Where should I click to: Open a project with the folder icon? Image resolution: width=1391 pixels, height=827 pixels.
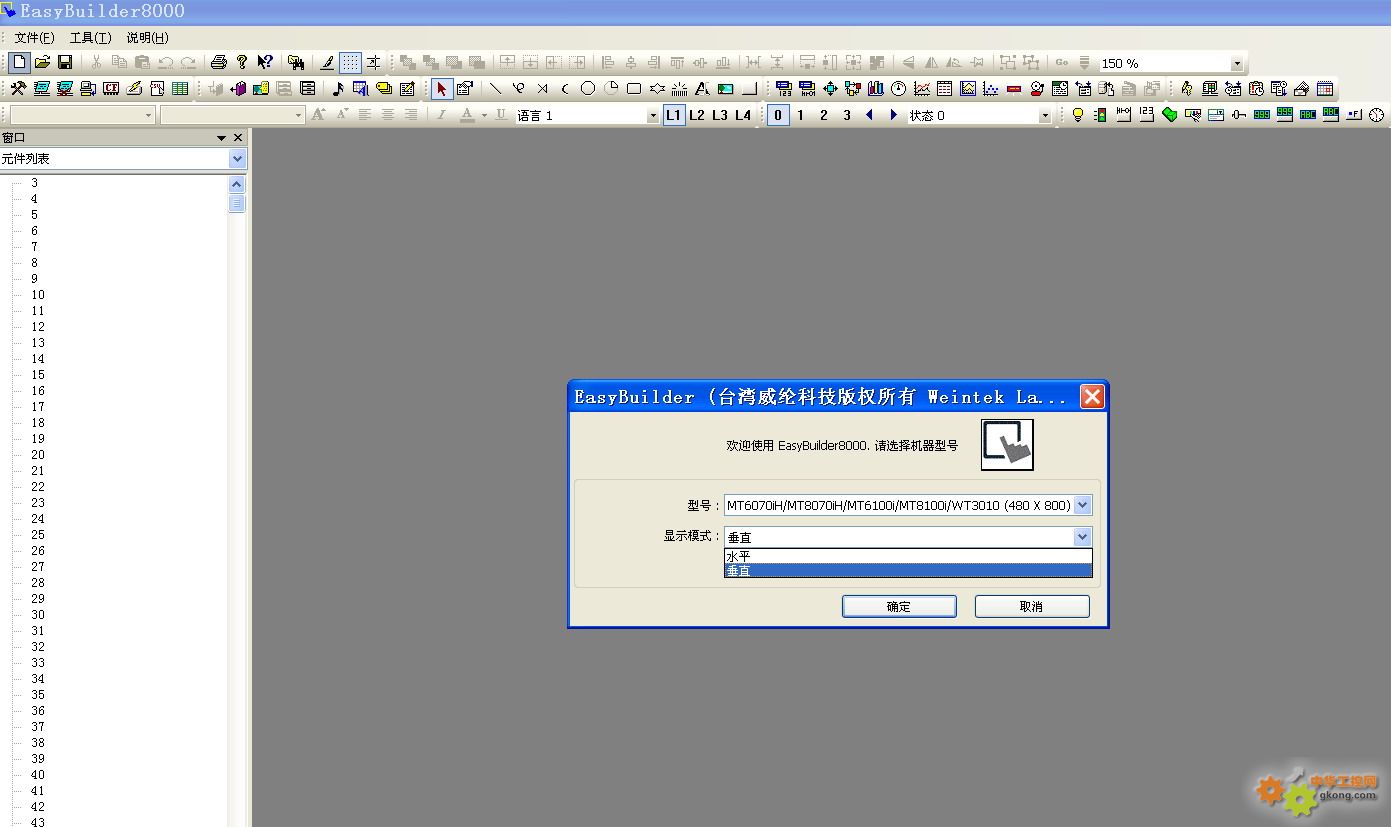42,62
